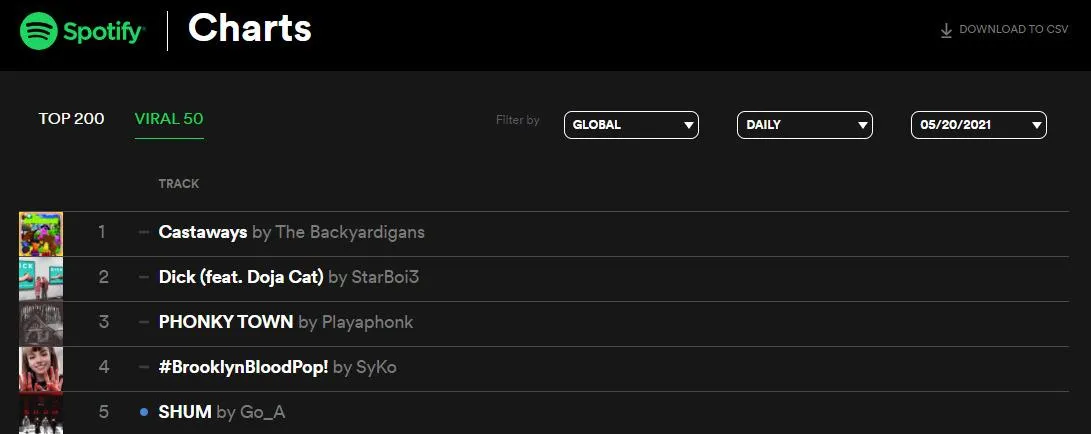
Task: Click the #BrooklynBloodPop! track title
Action: tap(243, 367)
